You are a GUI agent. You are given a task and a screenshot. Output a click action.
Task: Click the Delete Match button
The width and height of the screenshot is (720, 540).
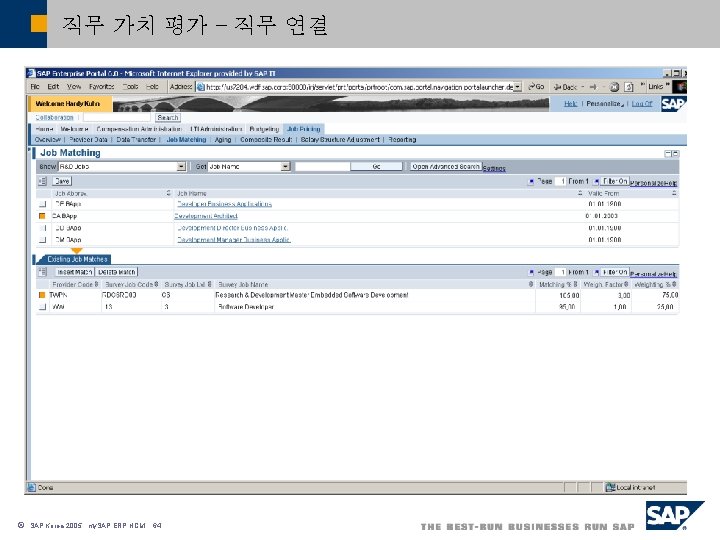[x=117, y=272]
